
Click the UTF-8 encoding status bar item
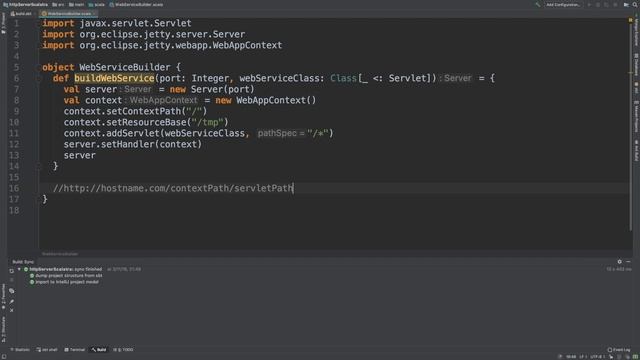click(597, 357)
